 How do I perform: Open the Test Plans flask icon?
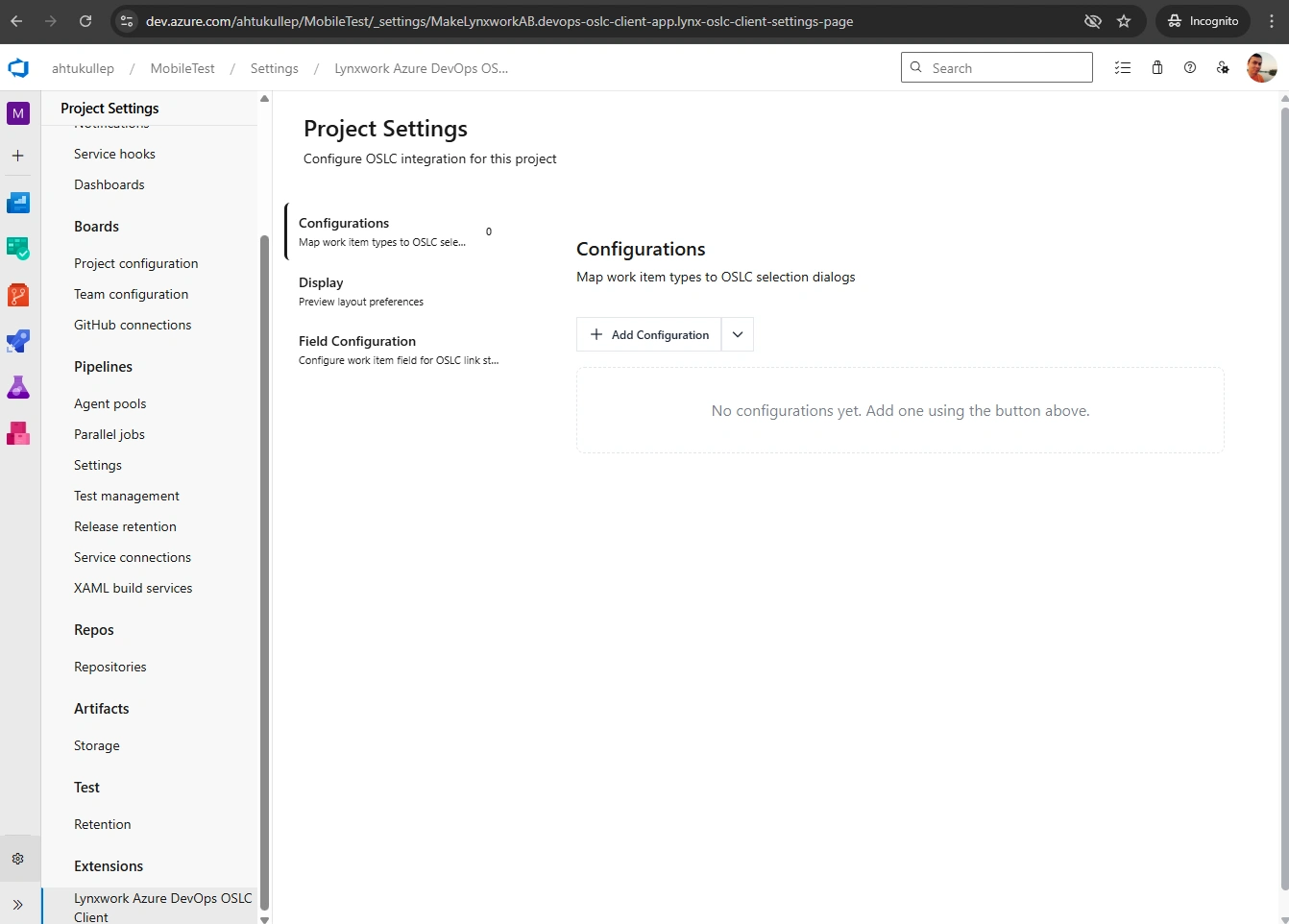click(x=18, y=386)
